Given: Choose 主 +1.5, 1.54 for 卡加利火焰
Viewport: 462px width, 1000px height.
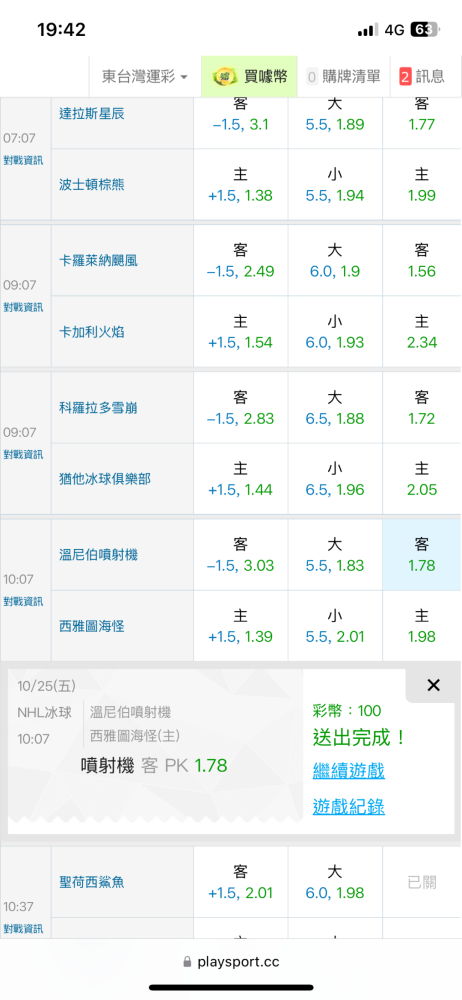Looking at the screenshot, I should 241,332.
